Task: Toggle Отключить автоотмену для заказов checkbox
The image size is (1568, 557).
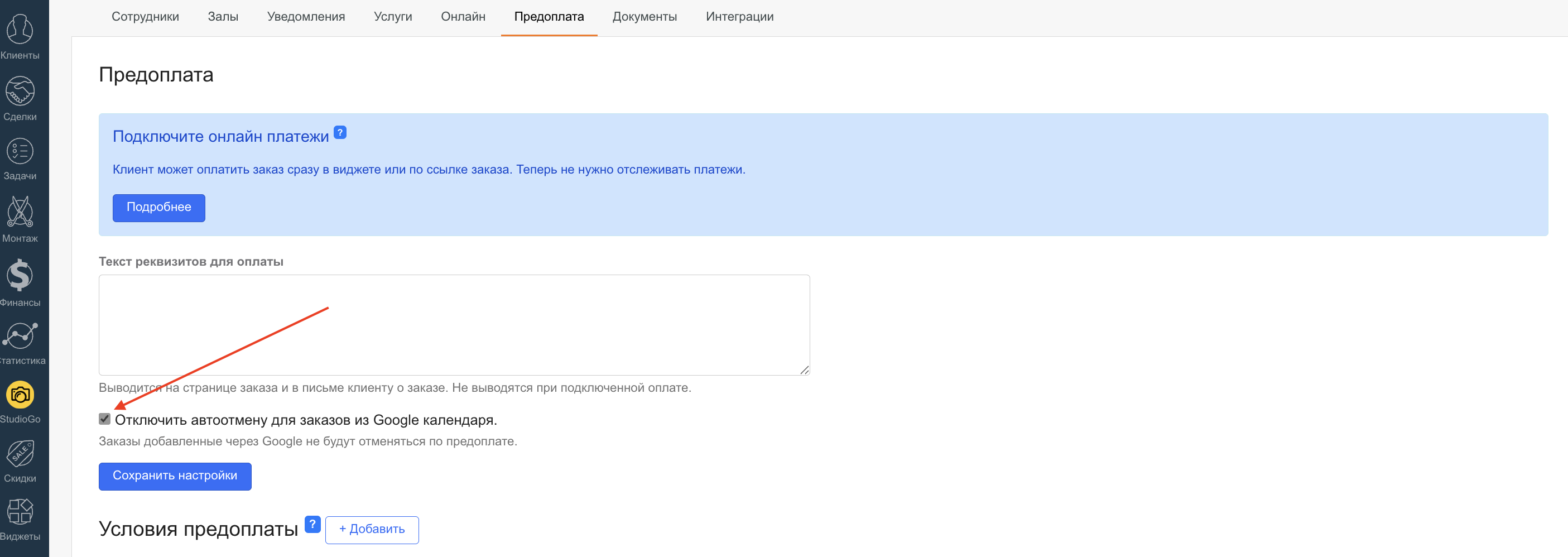Action: tap(105, 419)
